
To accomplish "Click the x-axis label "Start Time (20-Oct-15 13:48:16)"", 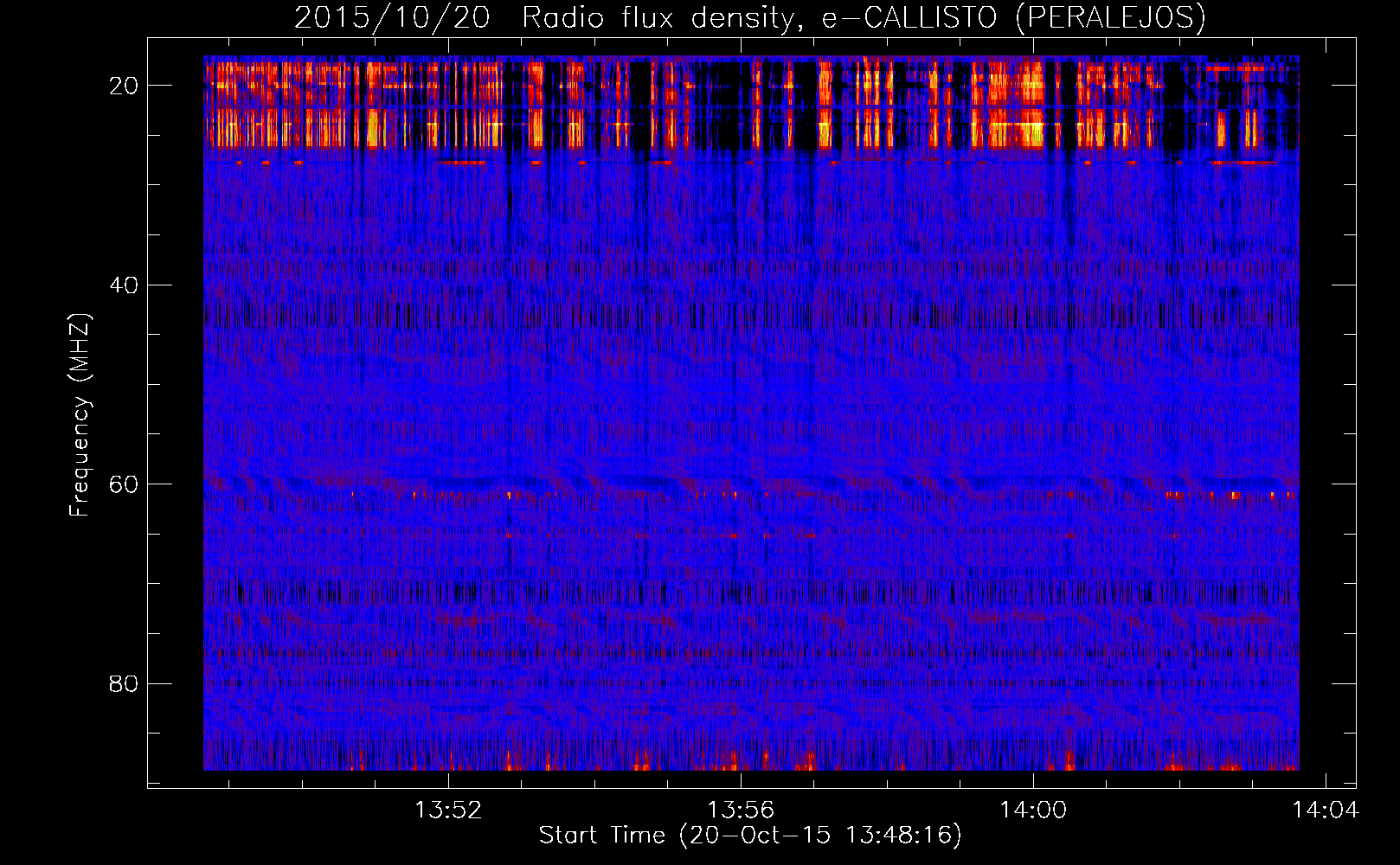I will (x=750, y=836).
